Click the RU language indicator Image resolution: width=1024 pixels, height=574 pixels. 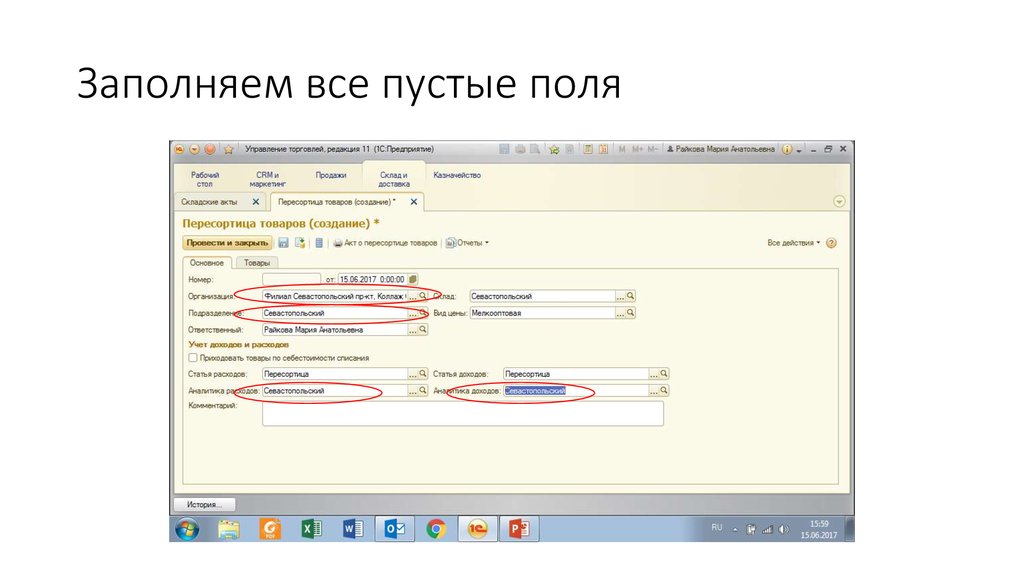717,528
